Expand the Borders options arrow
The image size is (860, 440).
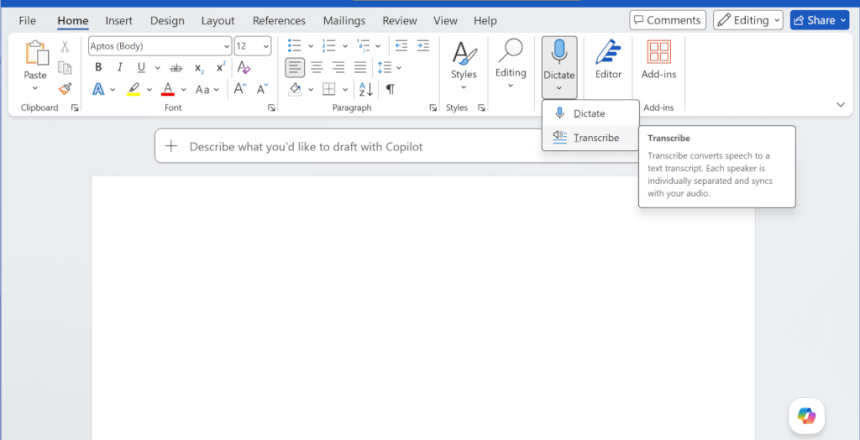(x=344, y=89)
